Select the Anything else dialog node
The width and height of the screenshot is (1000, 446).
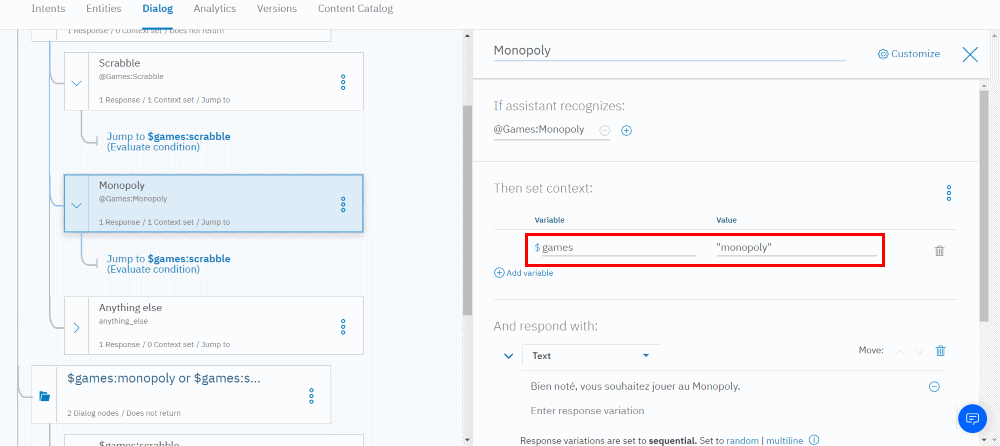click(214, 325)
